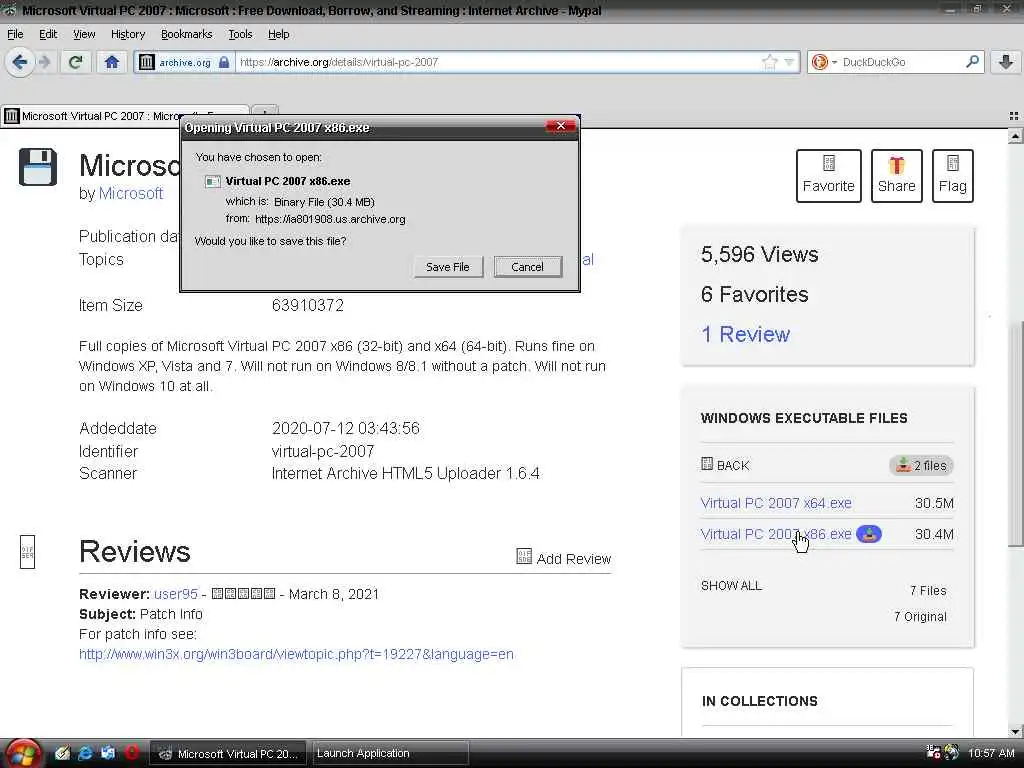Open the list all tabs icon
Screen dimensions: 1024x768
[1014, 116]
